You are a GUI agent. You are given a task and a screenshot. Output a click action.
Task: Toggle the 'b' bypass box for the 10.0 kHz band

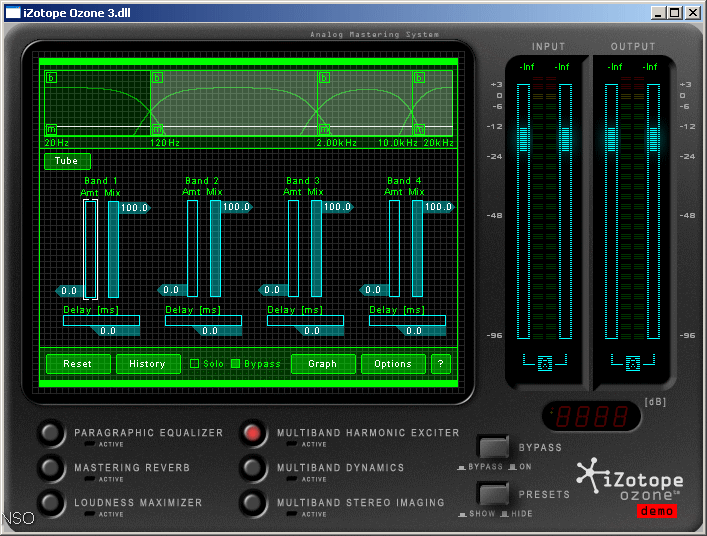coord(419,78)
